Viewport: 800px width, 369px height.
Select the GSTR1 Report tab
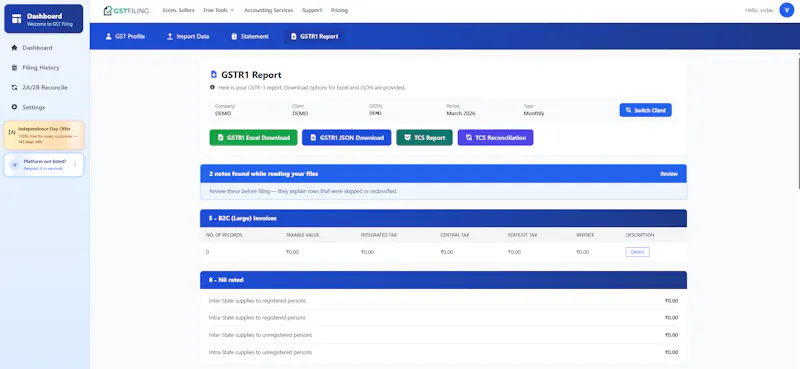coord(314,36)
